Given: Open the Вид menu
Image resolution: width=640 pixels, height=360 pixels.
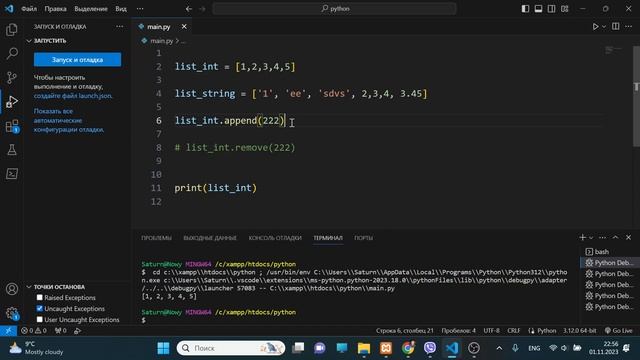Looking at the screenshot, I should coord(121,9).
